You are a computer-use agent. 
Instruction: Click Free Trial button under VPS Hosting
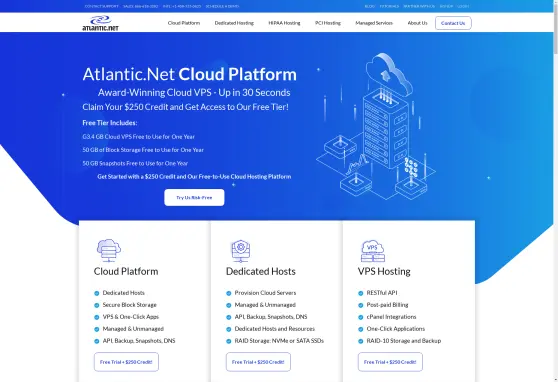(x=390, y=362)
